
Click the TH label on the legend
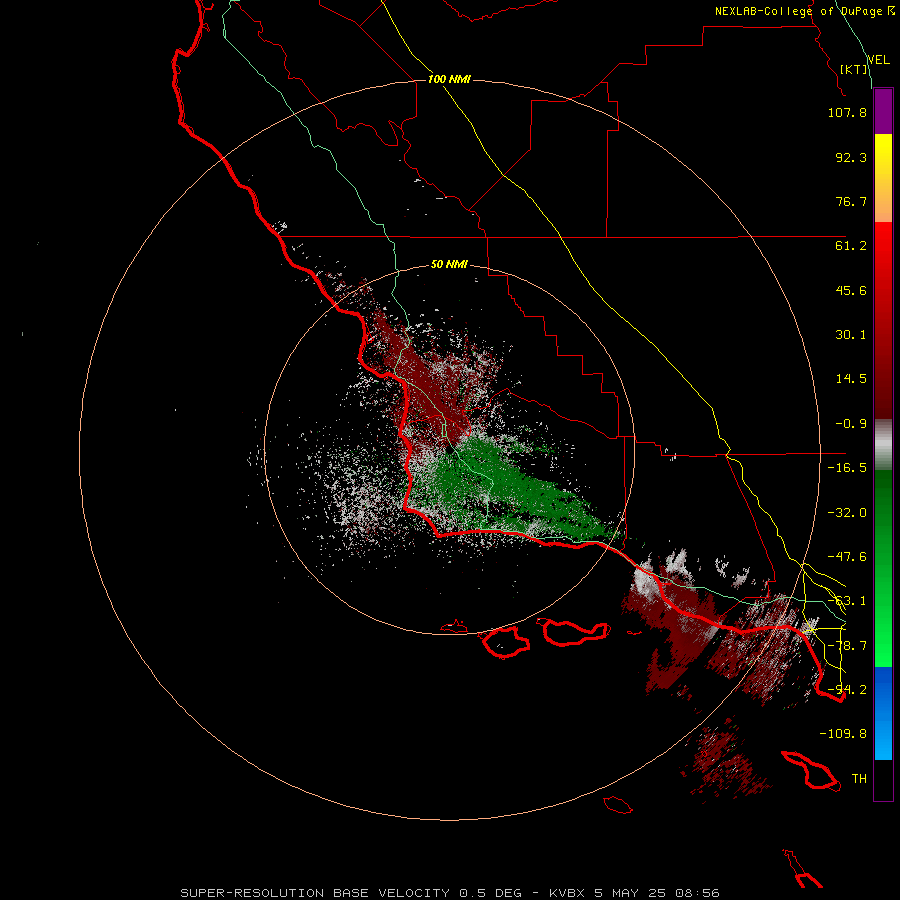pos(859,779)
